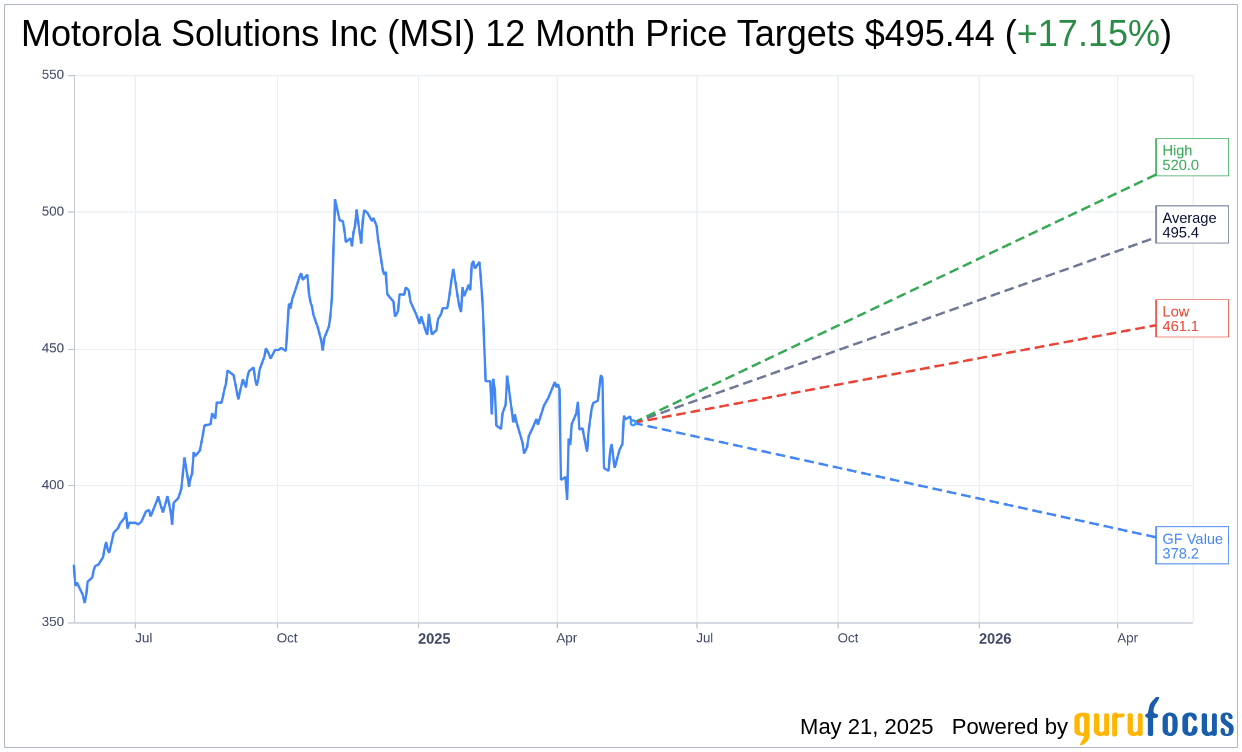The image size is (1242, 752).
Task: Click the Powered by text
Action: click(x=1010, y=727)
